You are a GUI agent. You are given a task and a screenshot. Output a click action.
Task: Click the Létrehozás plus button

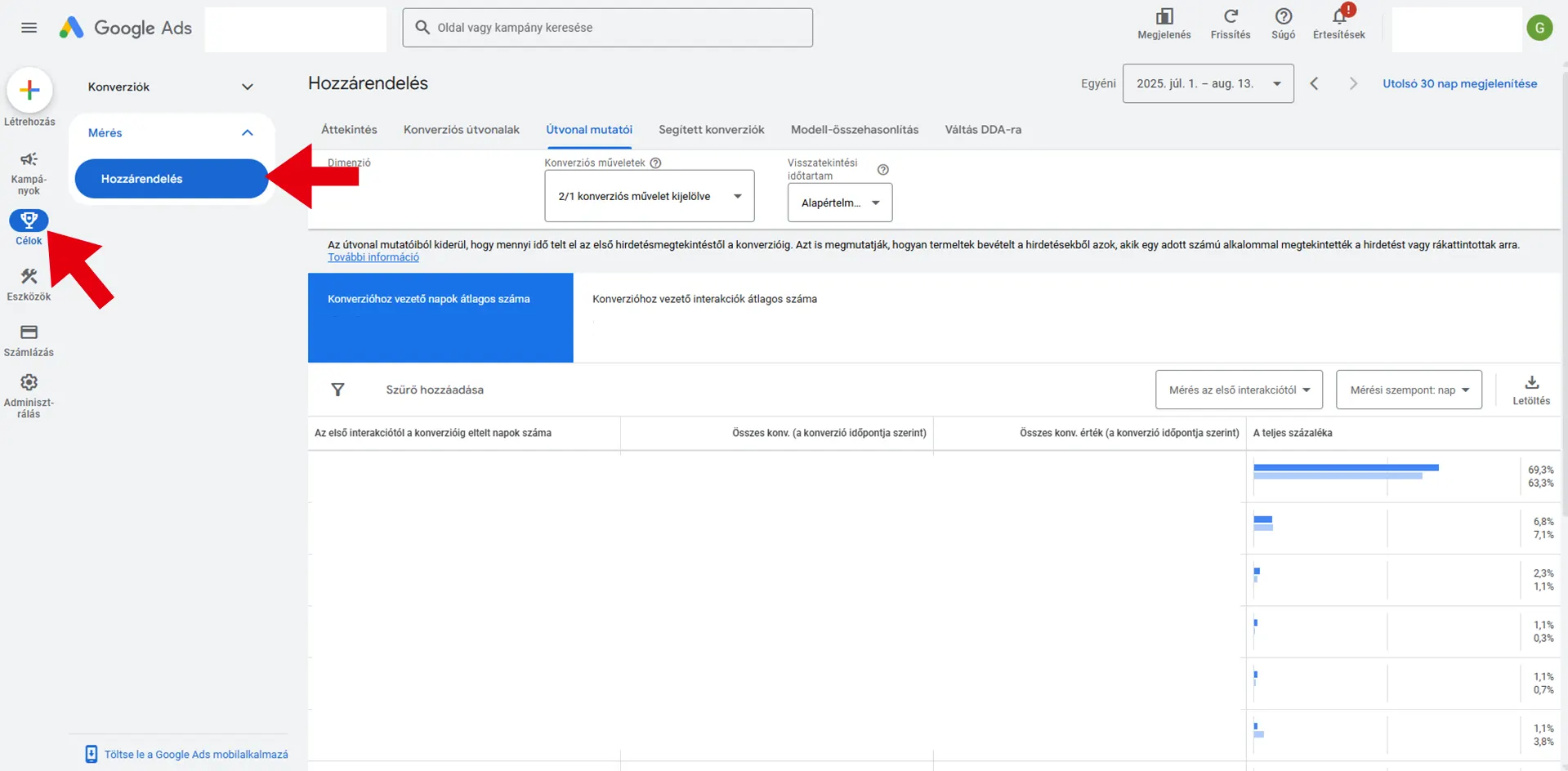(x=29, y=90)
